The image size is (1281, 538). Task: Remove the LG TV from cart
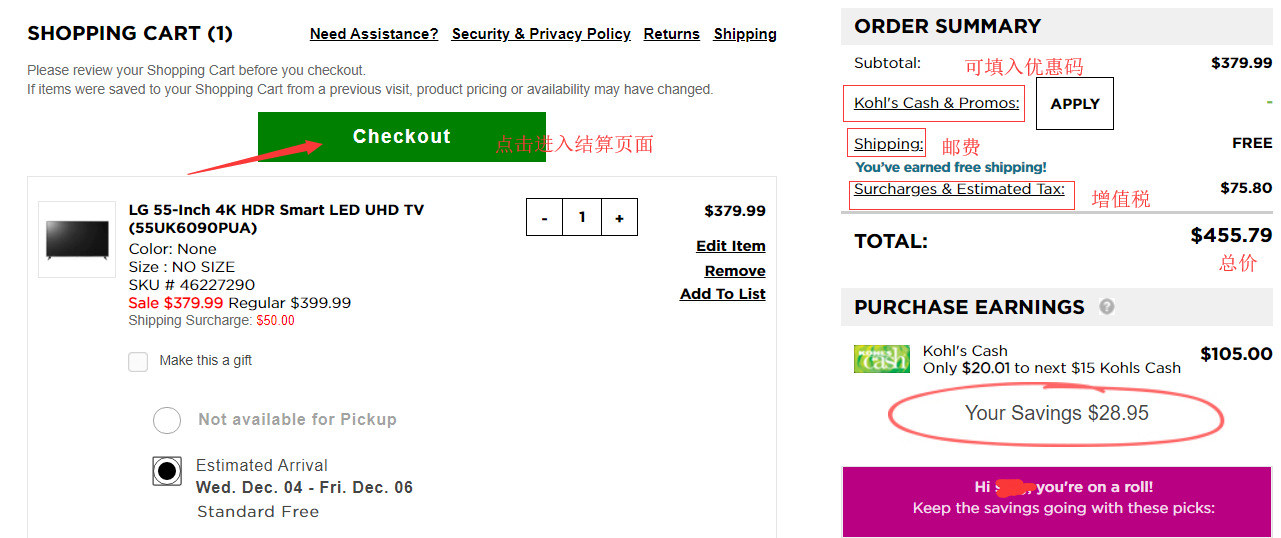tap(734, 271)
